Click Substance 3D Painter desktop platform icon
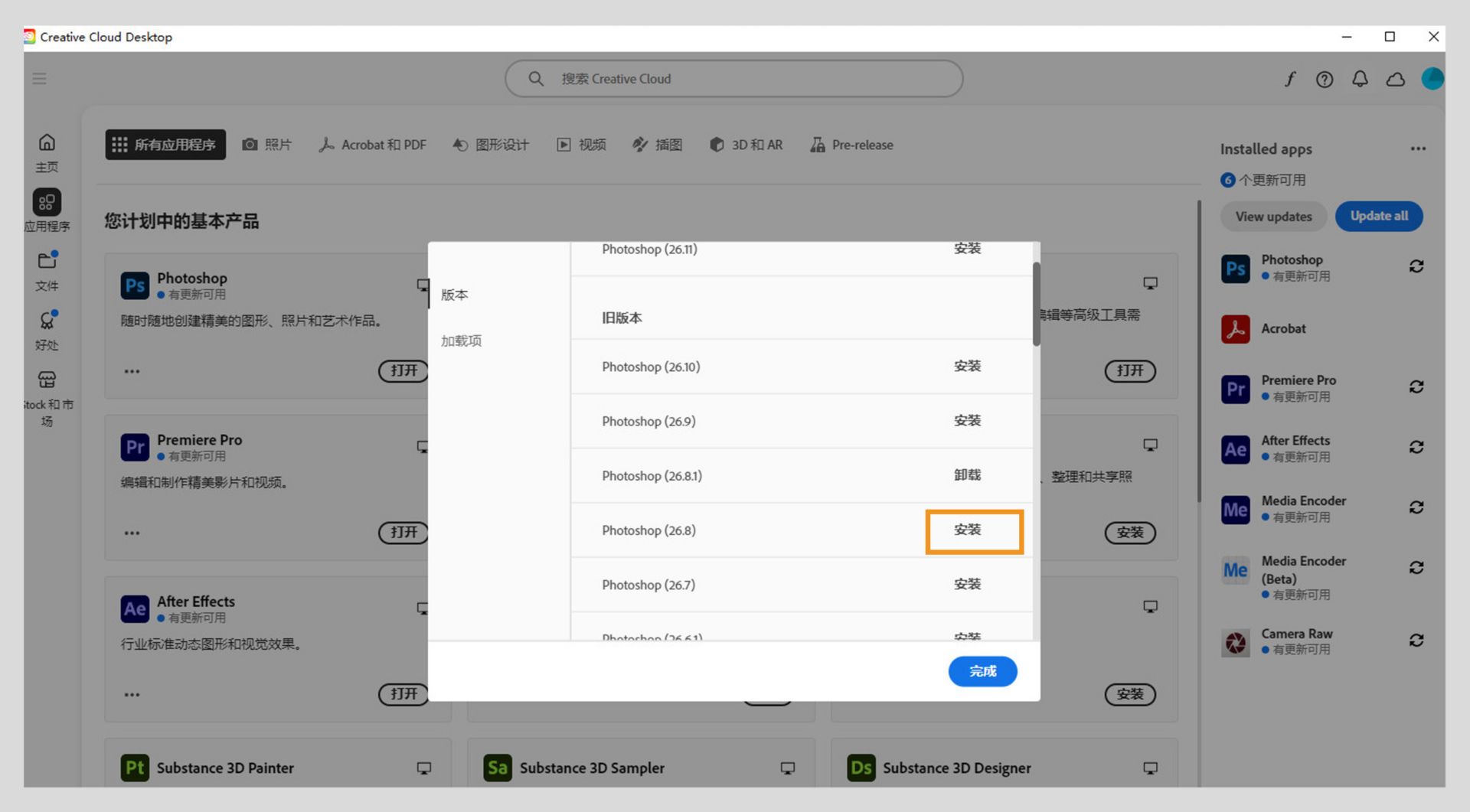The height and width of the screenshot is (812, 1470). click(x=423, y=768)
